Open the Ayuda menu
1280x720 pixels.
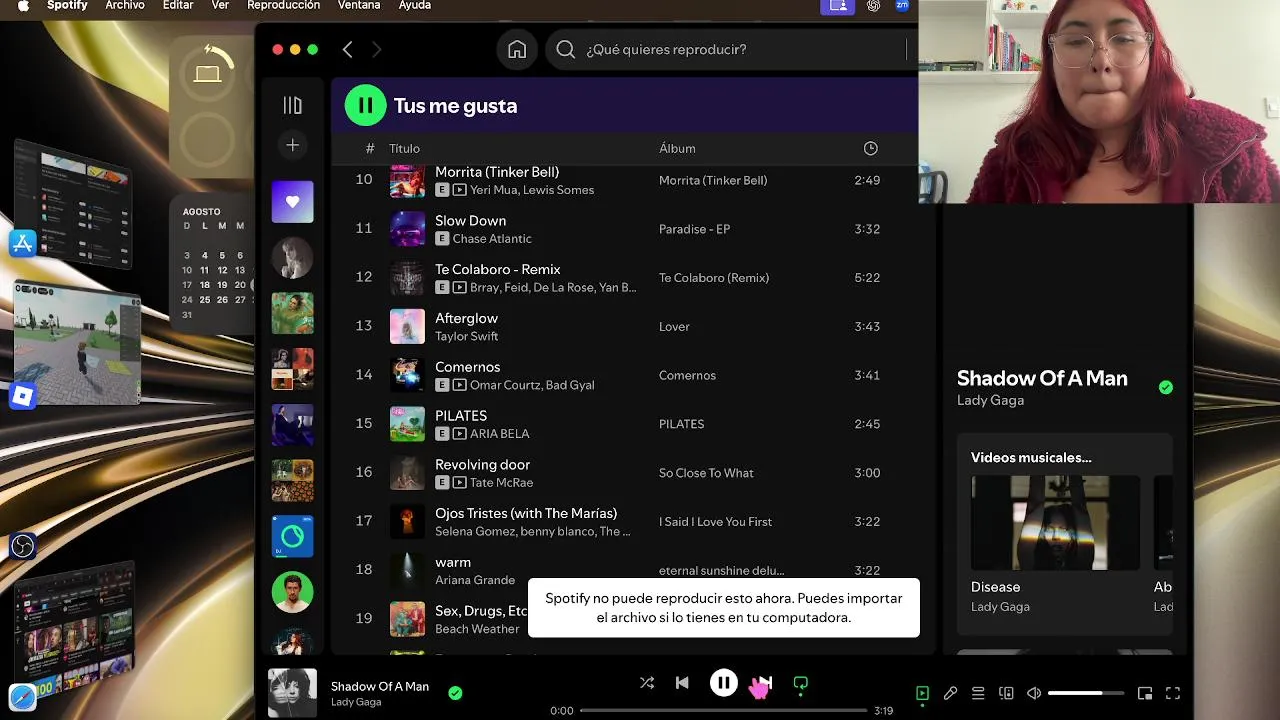click(x=415, y=5)
